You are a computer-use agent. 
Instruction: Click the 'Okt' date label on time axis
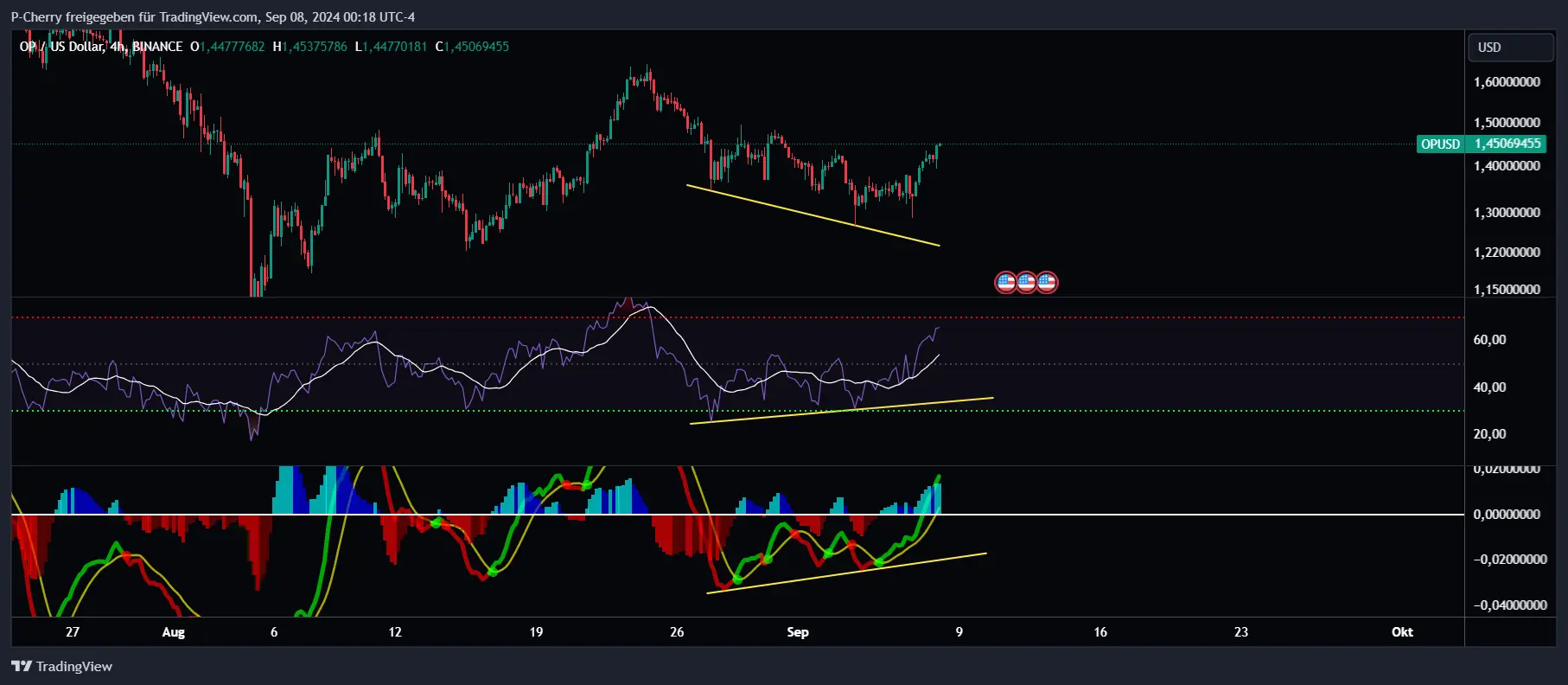coord(1402,632)
